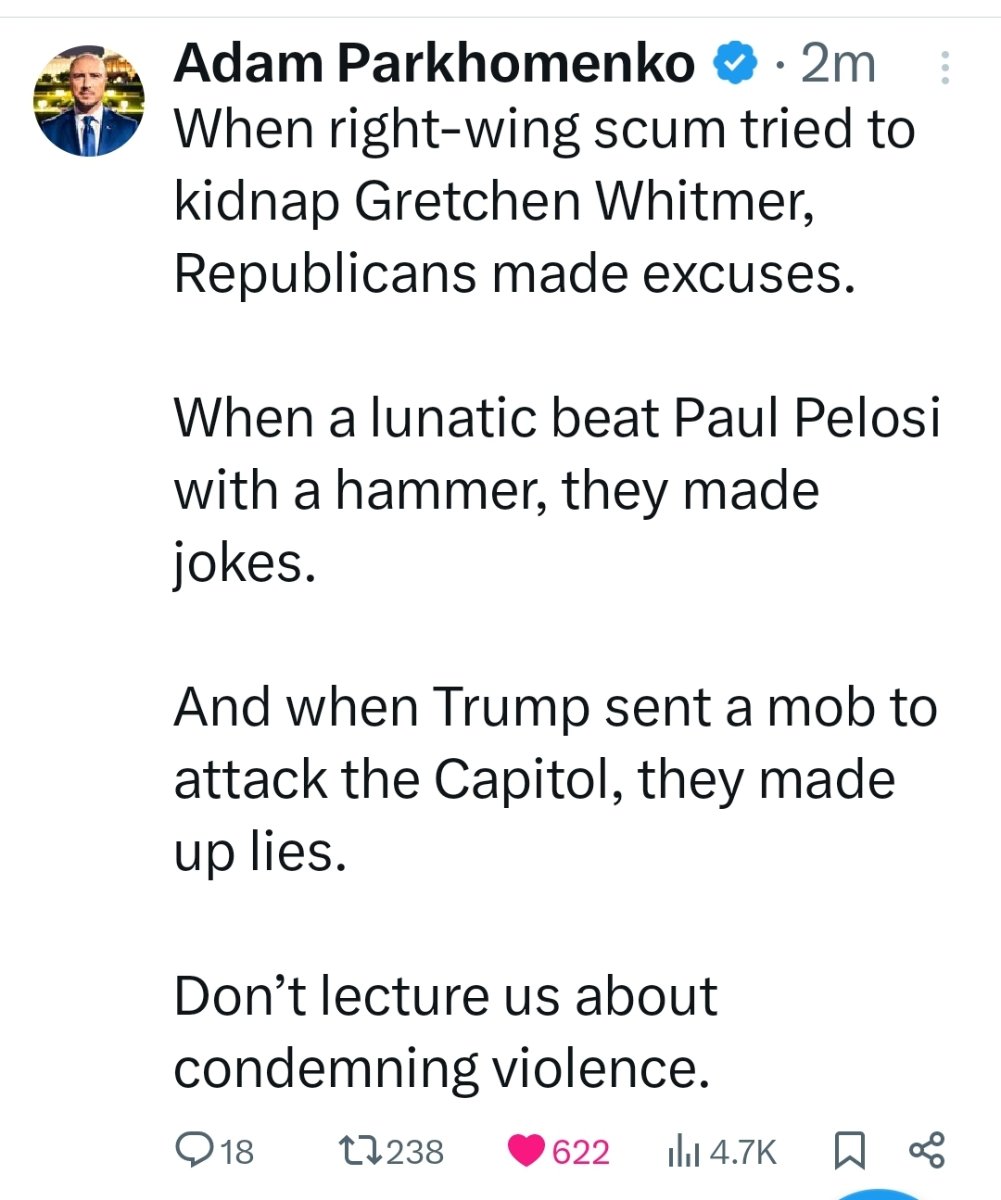Open the three-dot more options menu
The image size is (1001, 1200).
point(946,68)
